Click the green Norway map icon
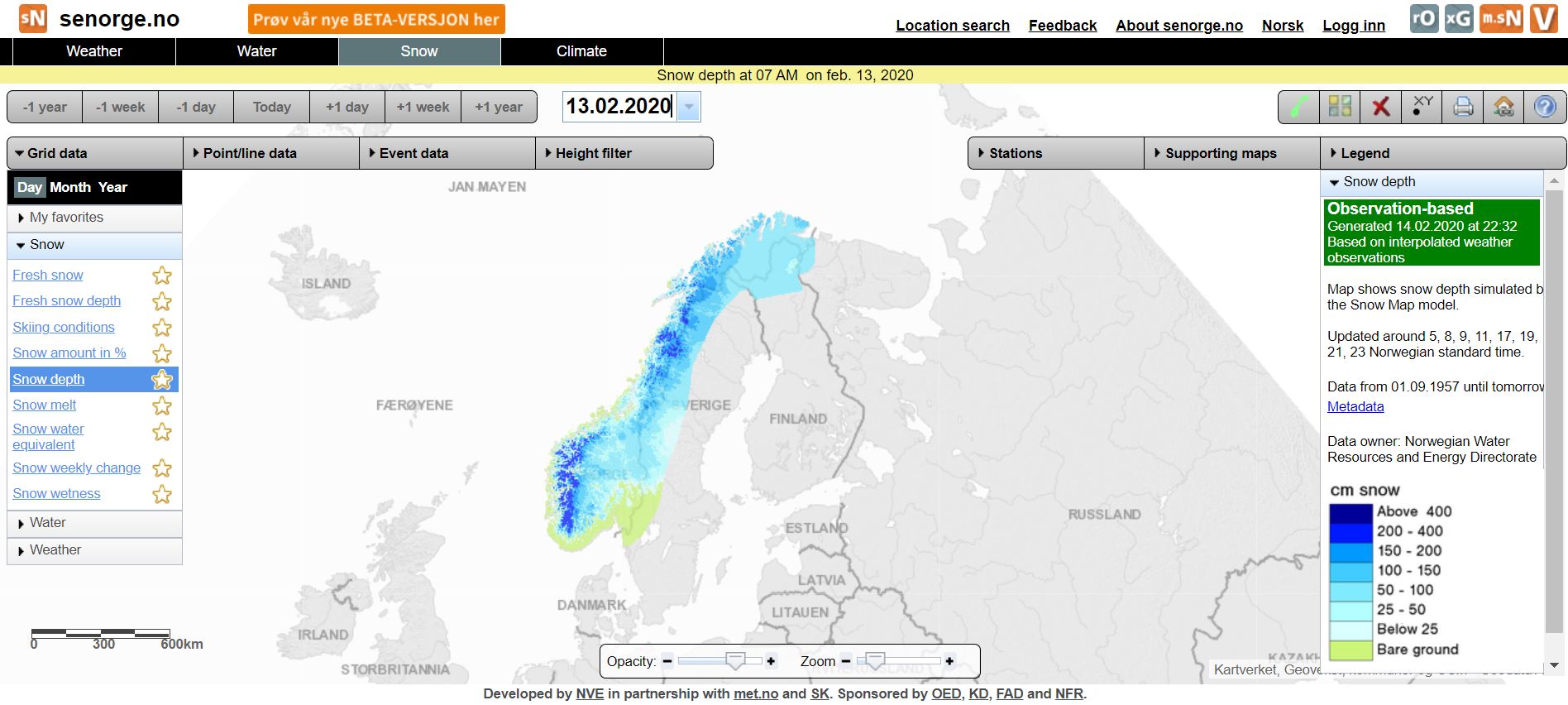 coord(1299,107)
